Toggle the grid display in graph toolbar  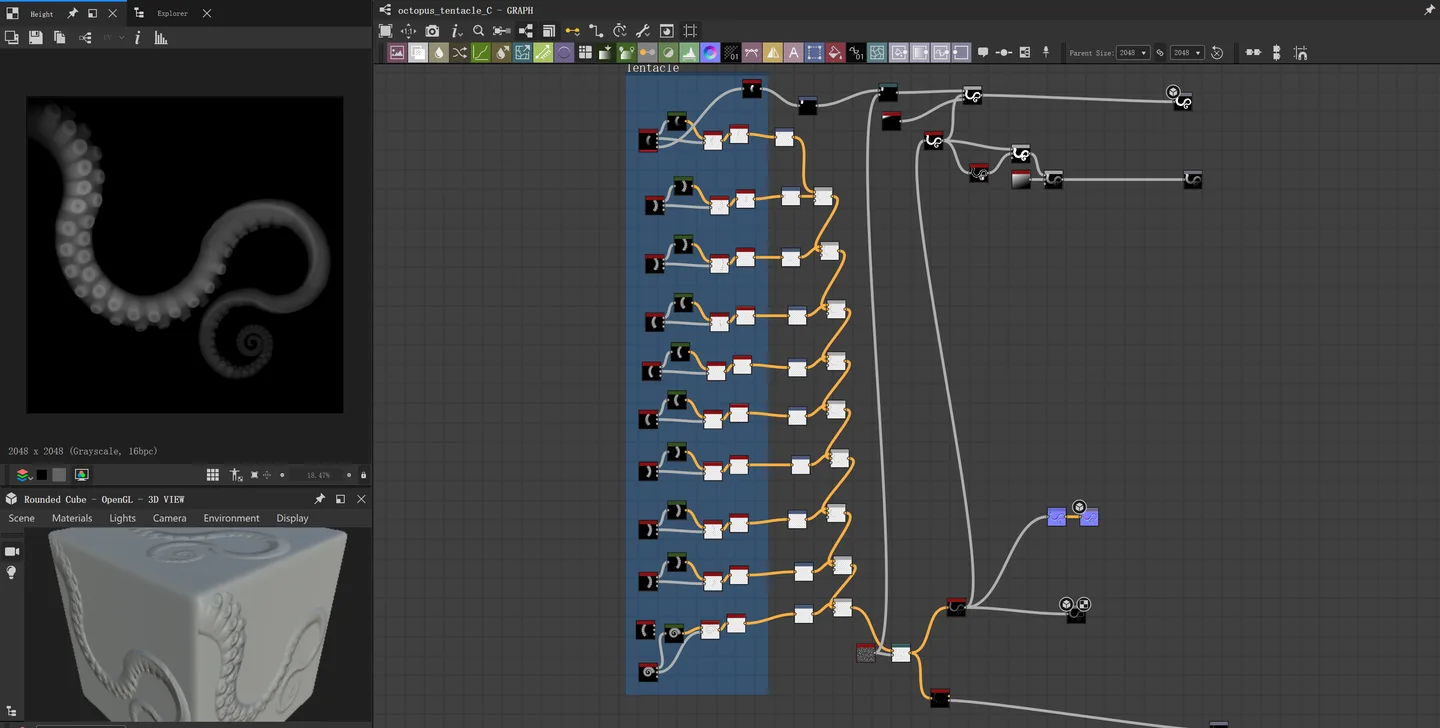point(690,31)
